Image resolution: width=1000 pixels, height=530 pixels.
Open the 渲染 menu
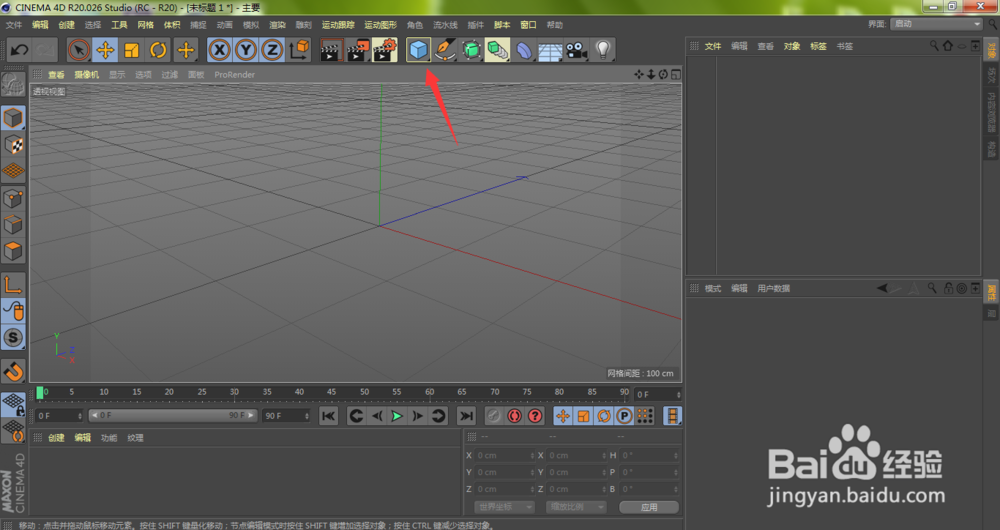(x=277, y=25)
